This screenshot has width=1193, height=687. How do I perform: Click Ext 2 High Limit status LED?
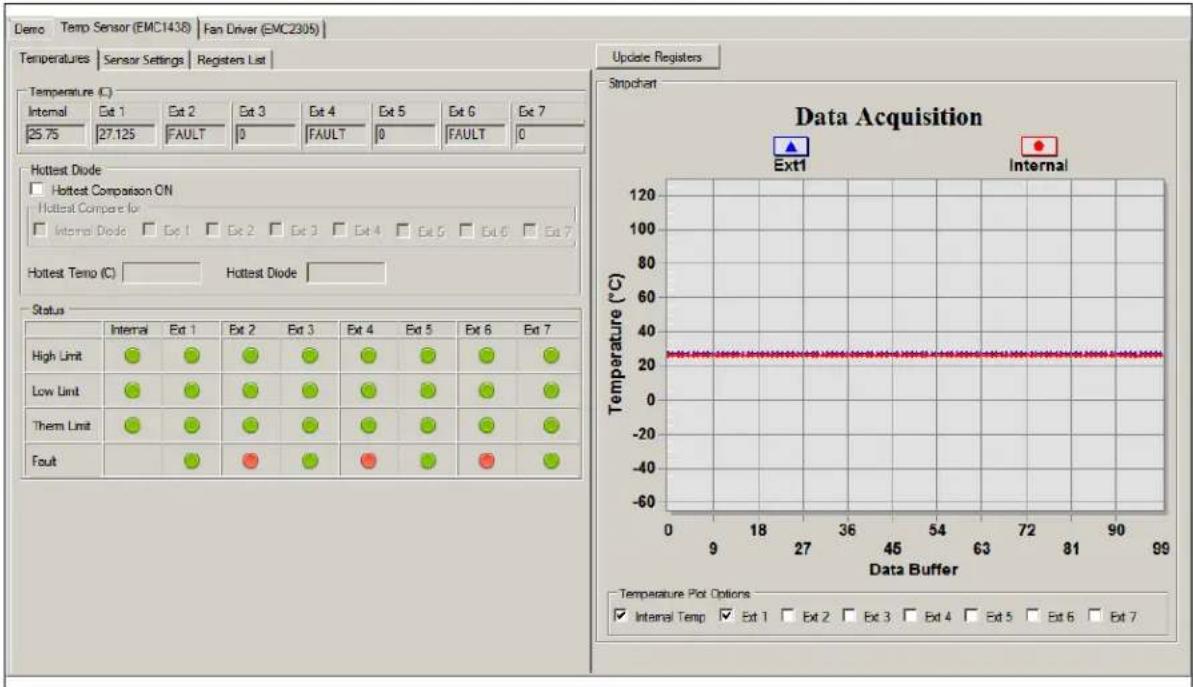(250, 355)
